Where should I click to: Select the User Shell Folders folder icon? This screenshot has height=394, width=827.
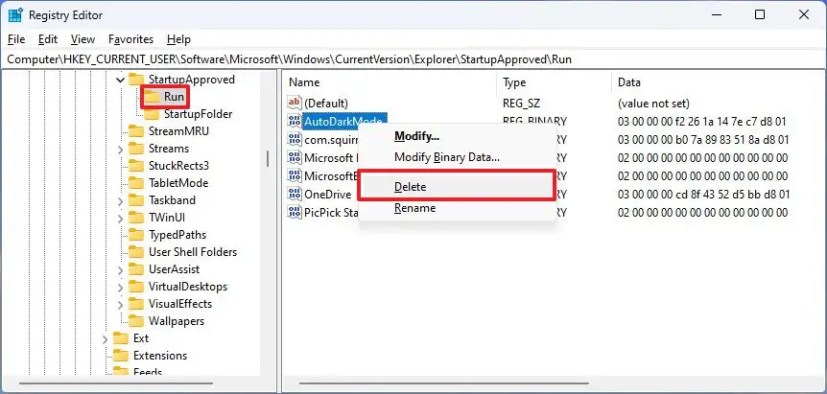coord(137,252)
